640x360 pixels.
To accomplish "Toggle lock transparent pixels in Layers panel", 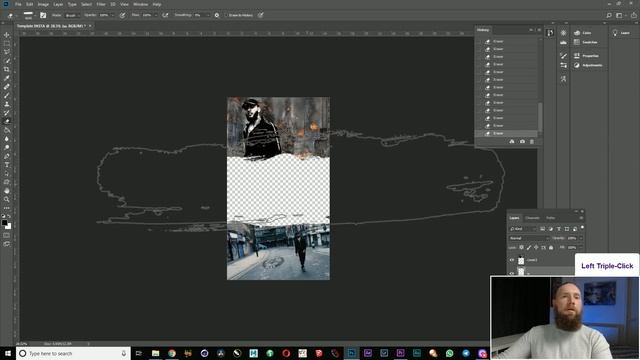I will 521,247.
